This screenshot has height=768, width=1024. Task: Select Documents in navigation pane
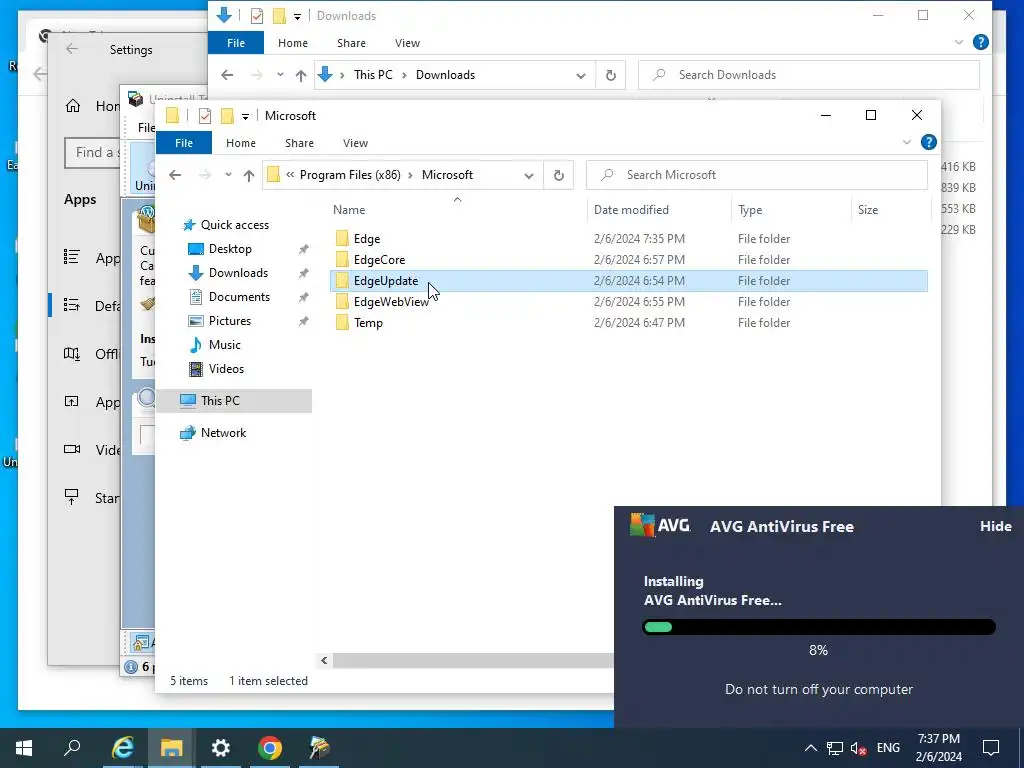pyautogui.click(x=239, y=297)
